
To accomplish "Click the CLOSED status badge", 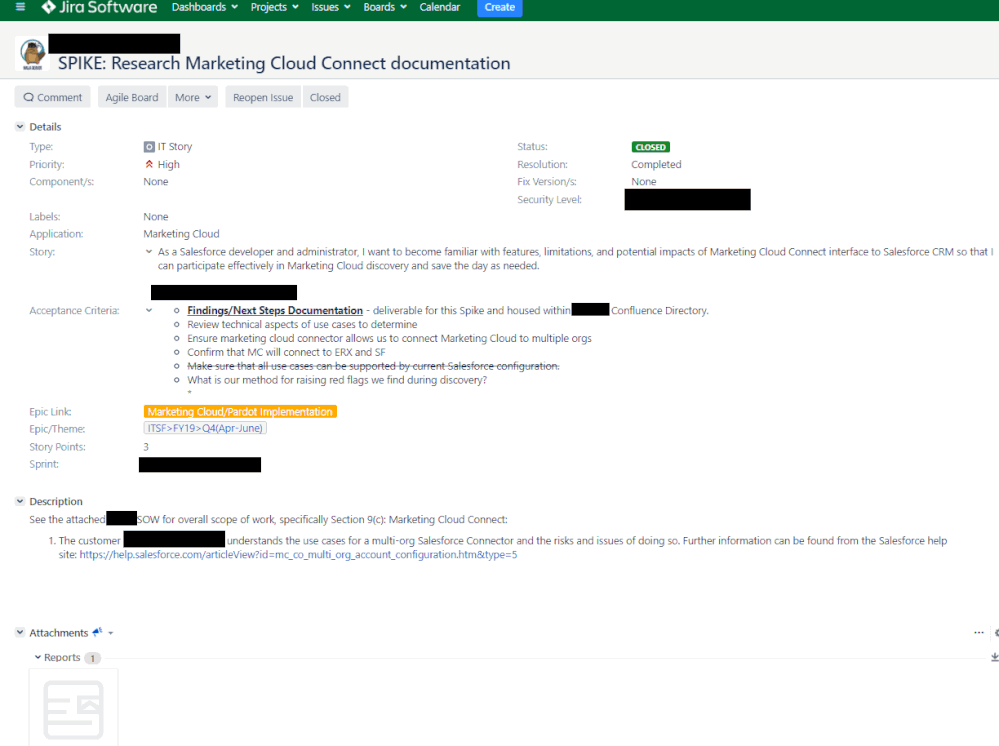I will [650, 147].
